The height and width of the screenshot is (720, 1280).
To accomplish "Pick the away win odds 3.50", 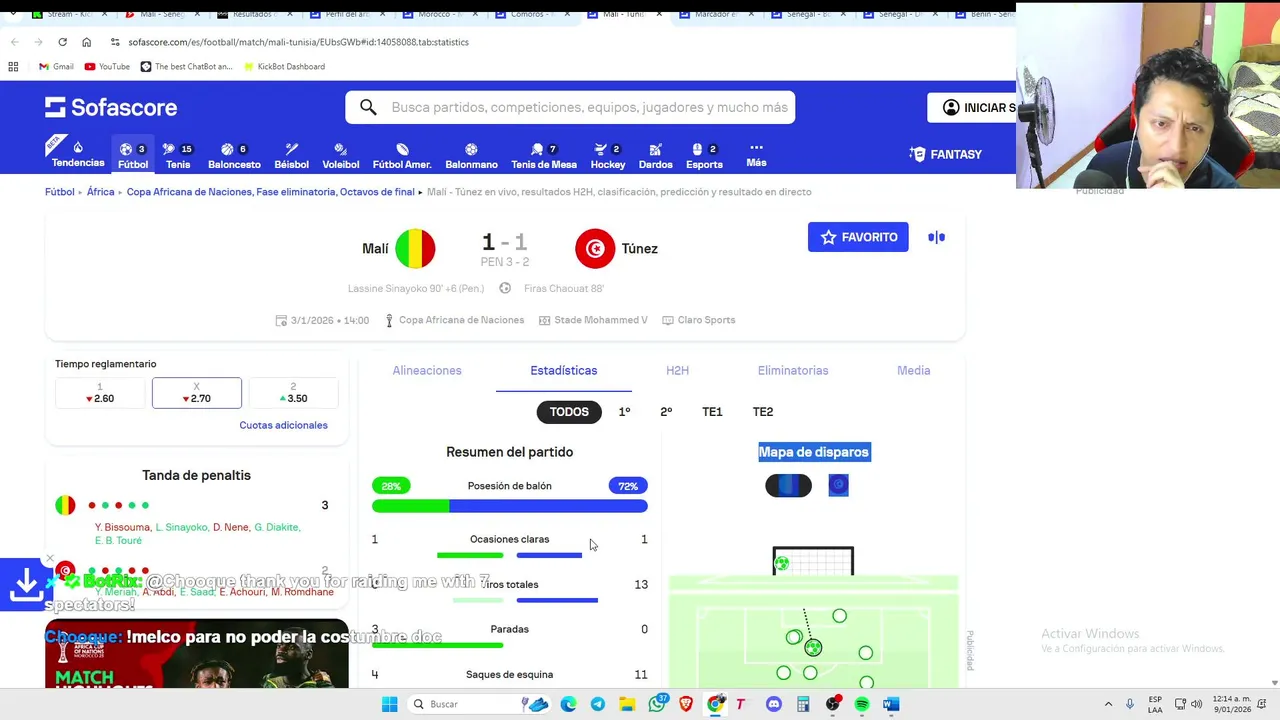I will 293,393.
